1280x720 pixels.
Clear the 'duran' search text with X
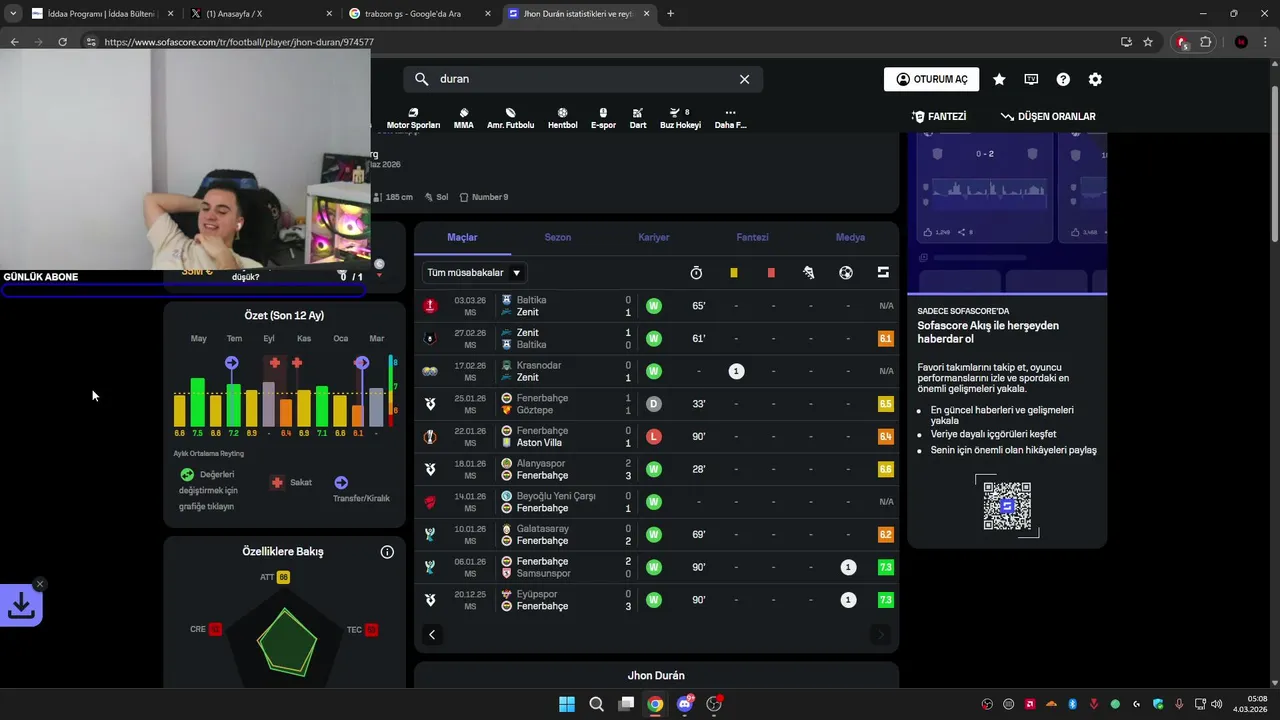pos(744,79)
